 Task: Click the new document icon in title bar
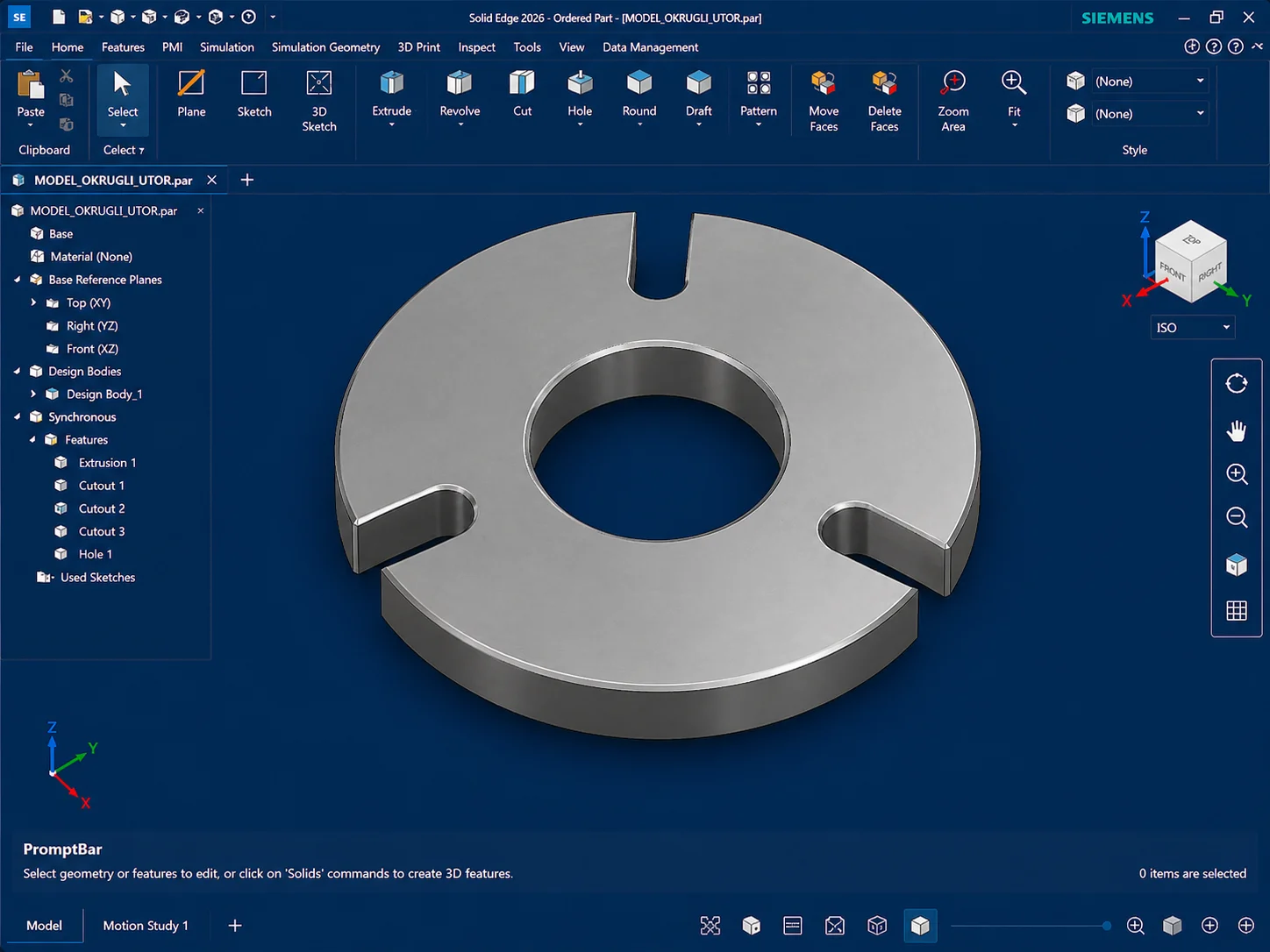[58, 17]
